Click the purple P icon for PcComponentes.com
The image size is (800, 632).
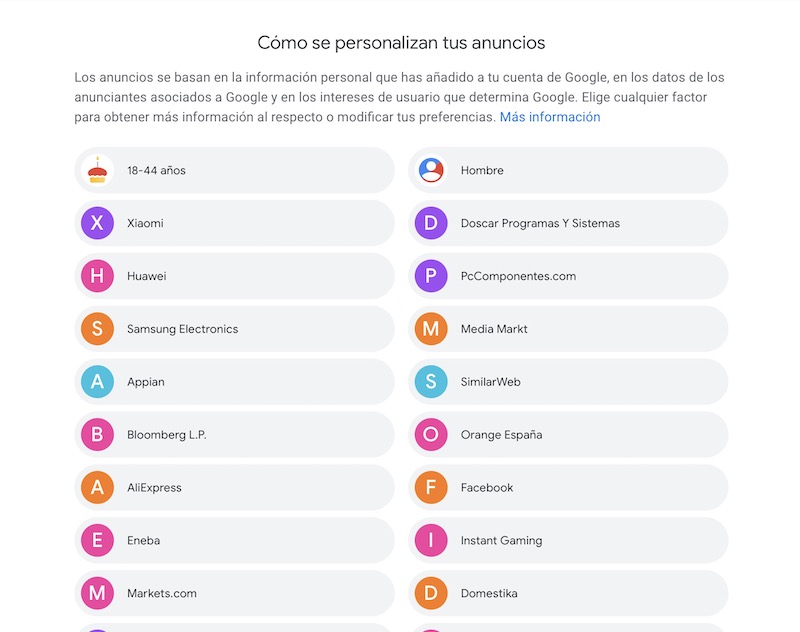click(x=431, y=276)
